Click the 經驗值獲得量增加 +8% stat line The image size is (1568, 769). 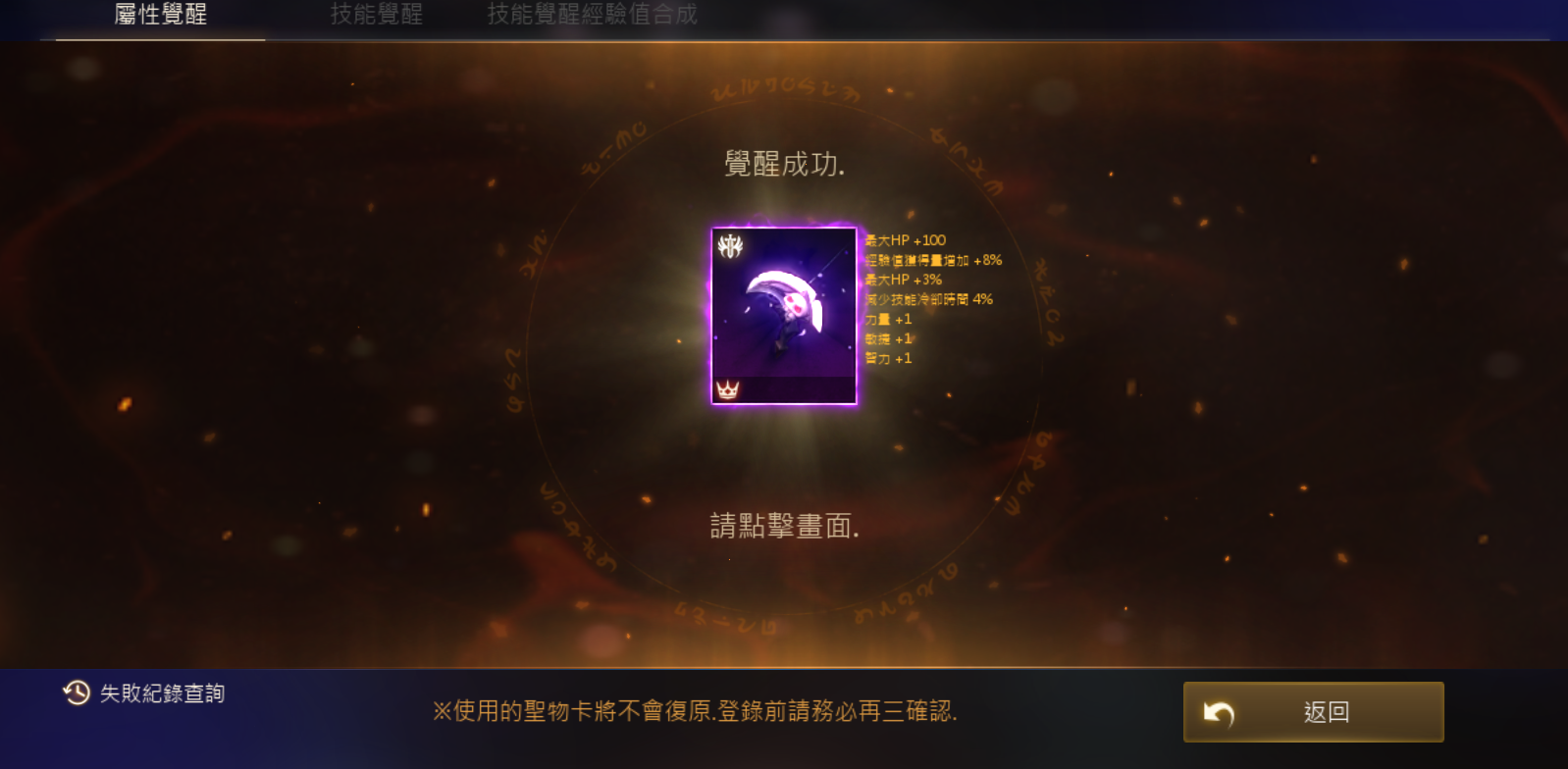(933, 260)
